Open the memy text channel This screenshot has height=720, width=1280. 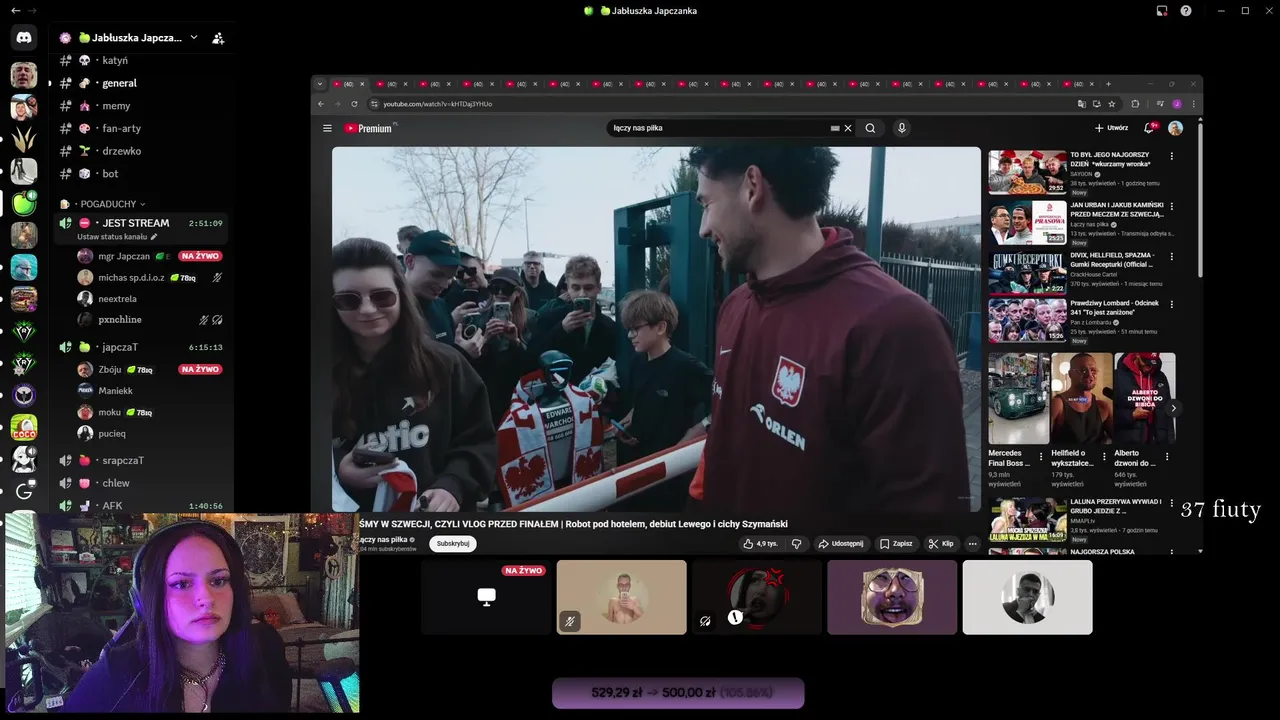(x=141, y=106)
